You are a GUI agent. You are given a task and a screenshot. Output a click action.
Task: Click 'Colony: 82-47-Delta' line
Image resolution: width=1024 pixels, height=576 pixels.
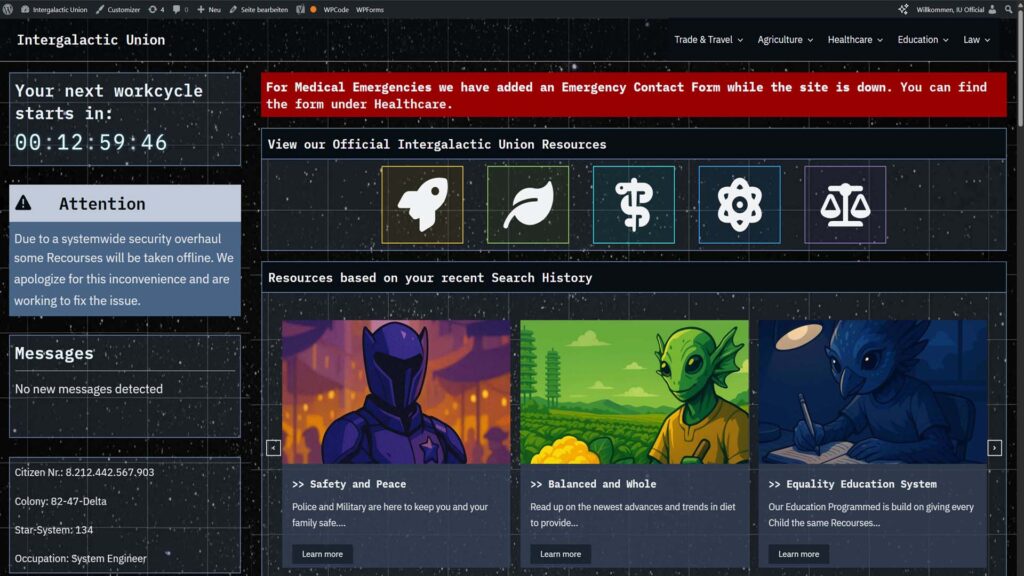[x=61, y=502]
